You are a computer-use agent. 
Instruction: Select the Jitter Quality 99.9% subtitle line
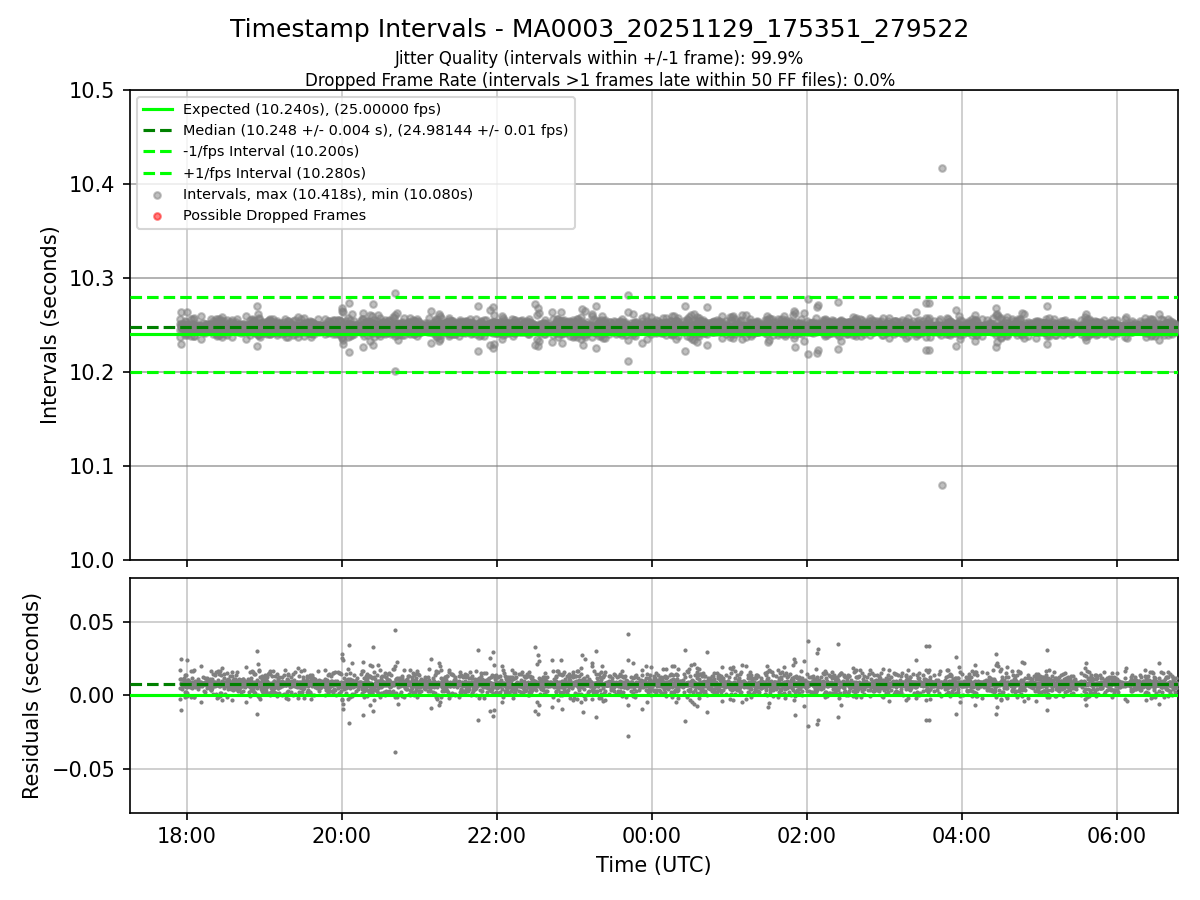point(599,58)
